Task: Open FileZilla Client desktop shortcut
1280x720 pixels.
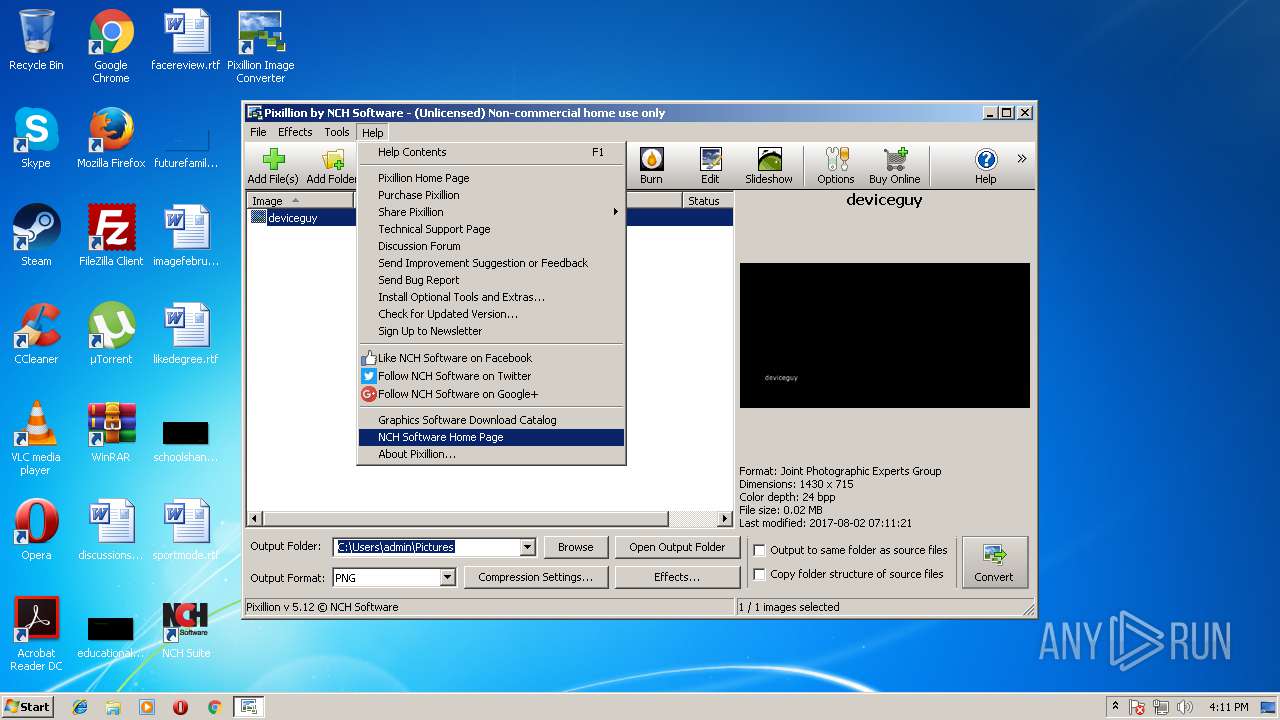Action: coord(111,236)
